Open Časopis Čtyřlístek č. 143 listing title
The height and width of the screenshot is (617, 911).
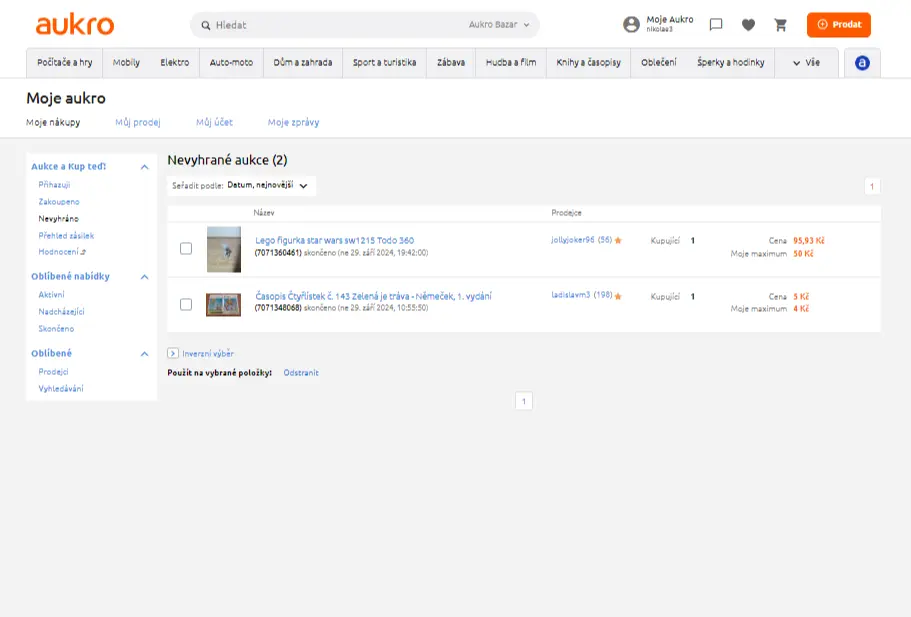pos(374,296)
